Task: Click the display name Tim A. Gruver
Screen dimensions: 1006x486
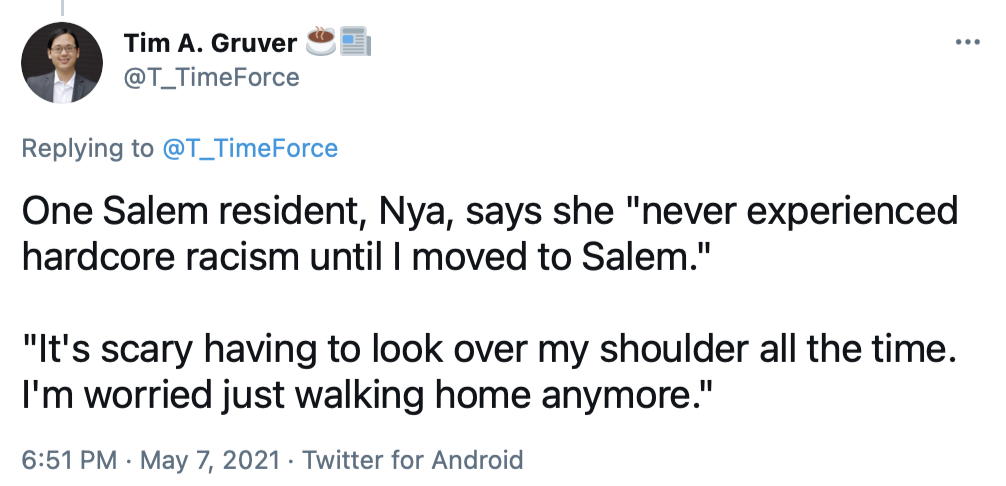Action: click(x=210, y=44)
